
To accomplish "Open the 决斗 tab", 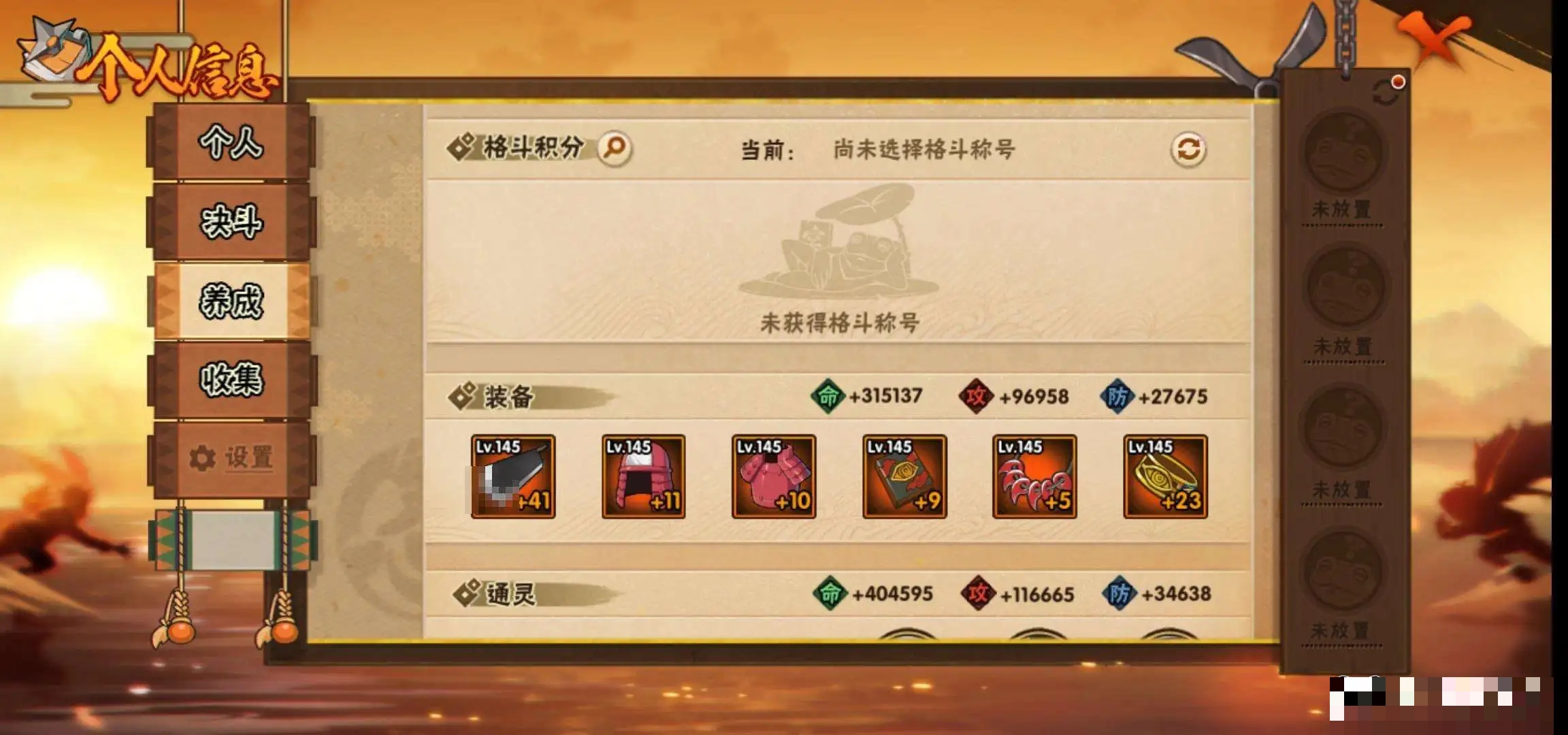I will coord(231,221).
